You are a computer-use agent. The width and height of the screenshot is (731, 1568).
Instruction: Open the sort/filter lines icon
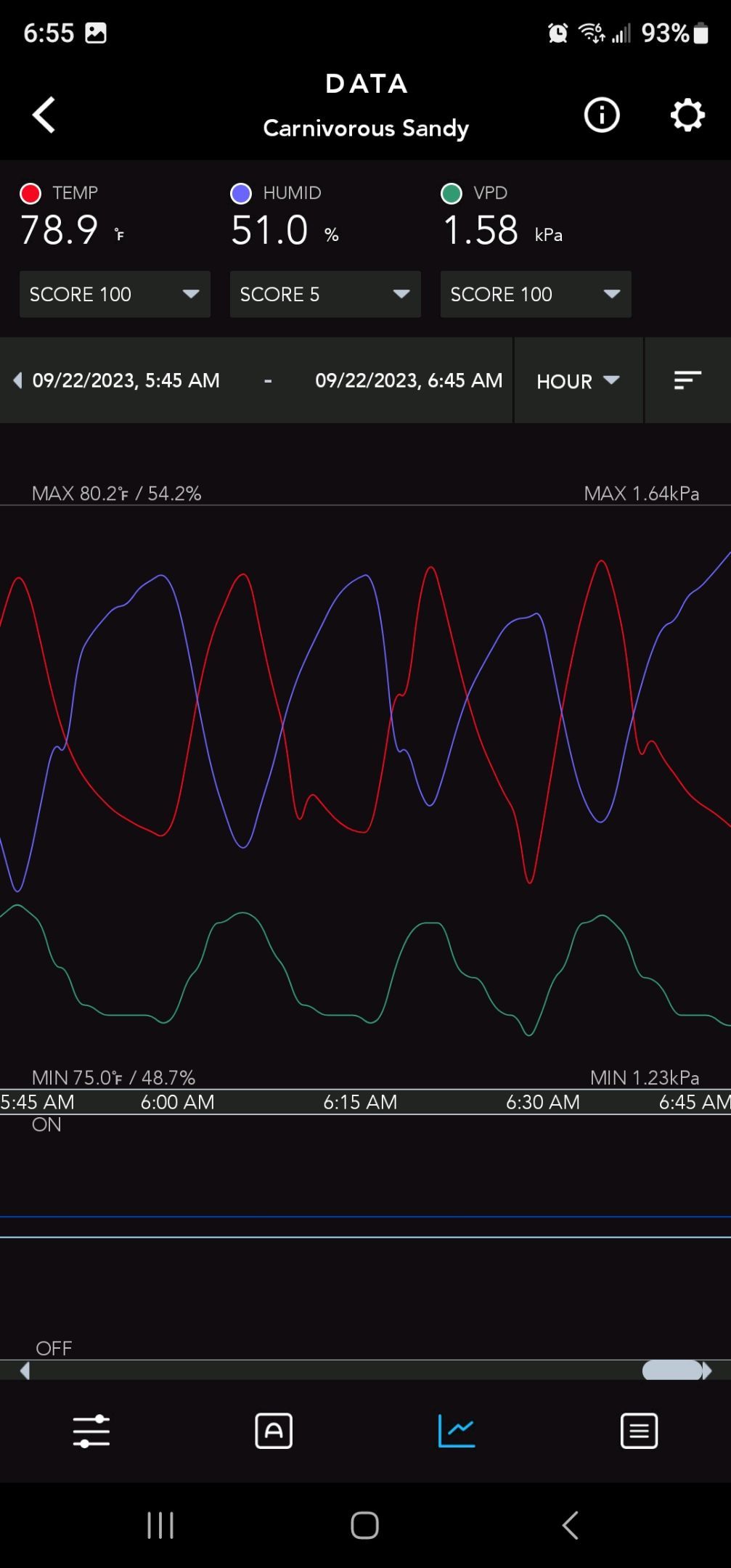coord(687,380)
